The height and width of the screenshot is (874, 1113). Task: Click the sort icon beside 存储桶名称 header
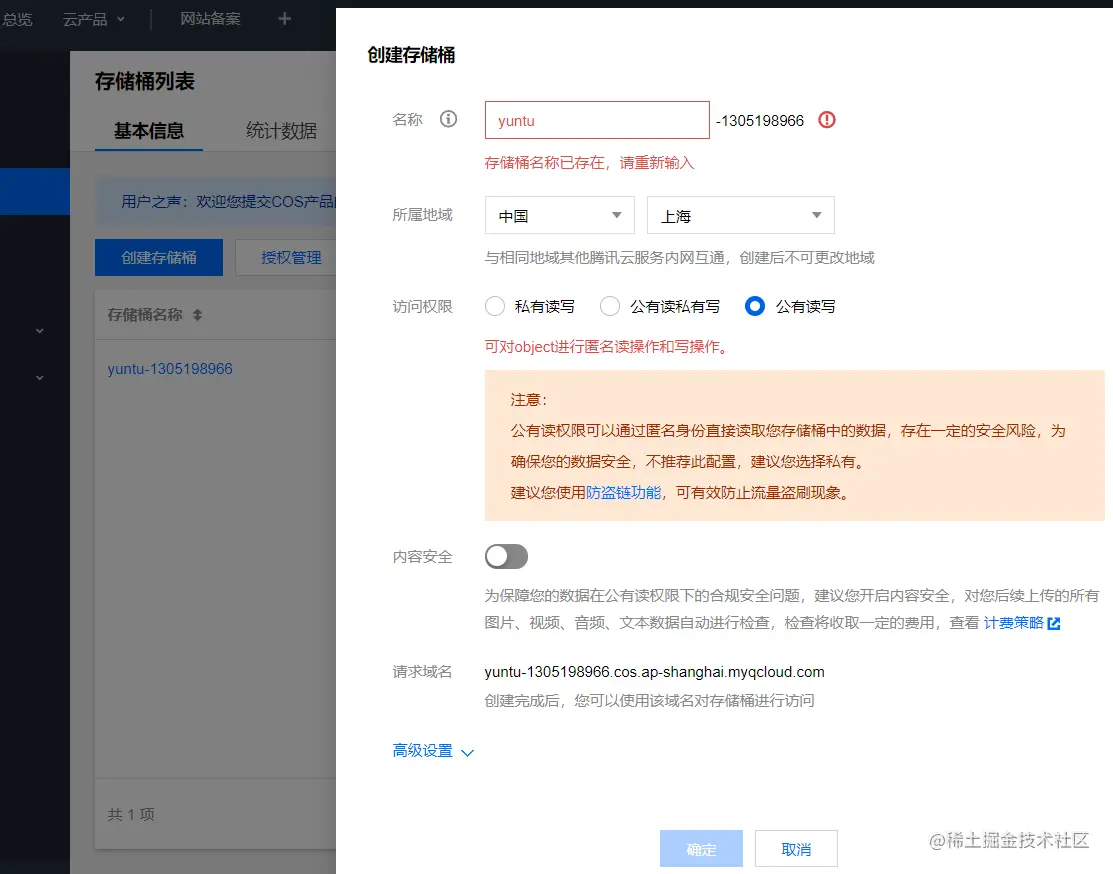(x=197, y=315)
